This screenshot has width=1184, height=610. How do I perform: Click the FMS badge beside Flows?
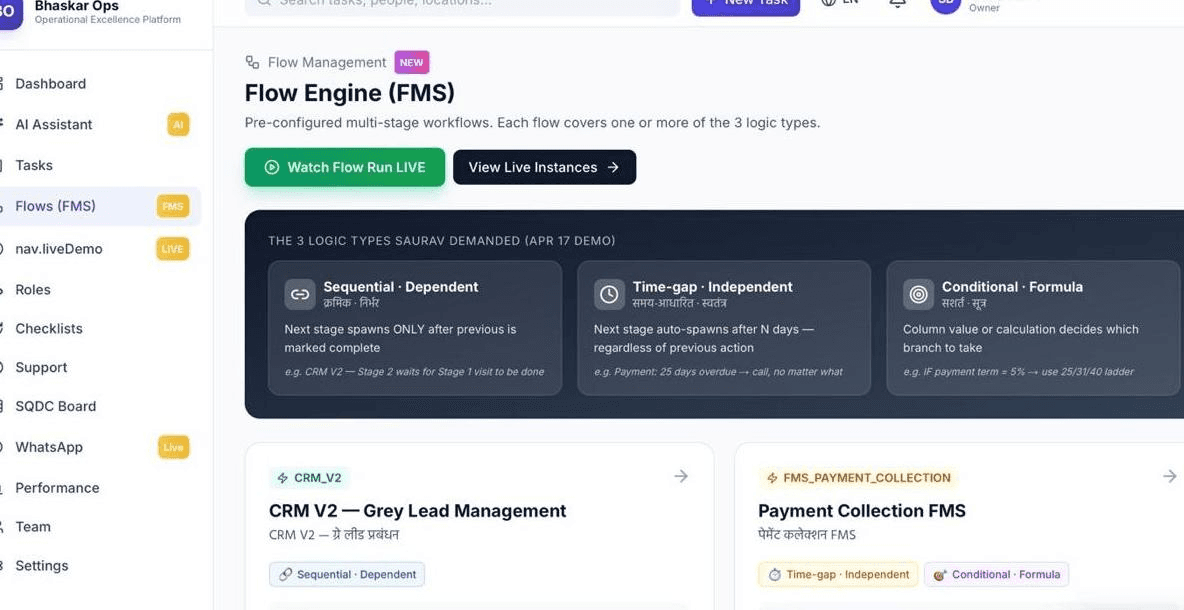pos(173,206)
